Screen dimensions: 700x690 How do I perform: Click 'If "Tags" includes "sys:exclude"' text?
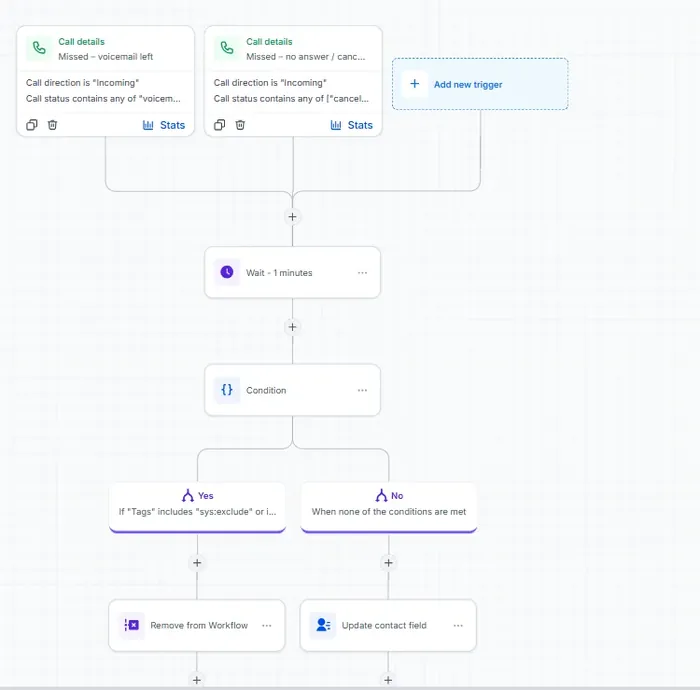pyautogui.click(x=197, y=512)
